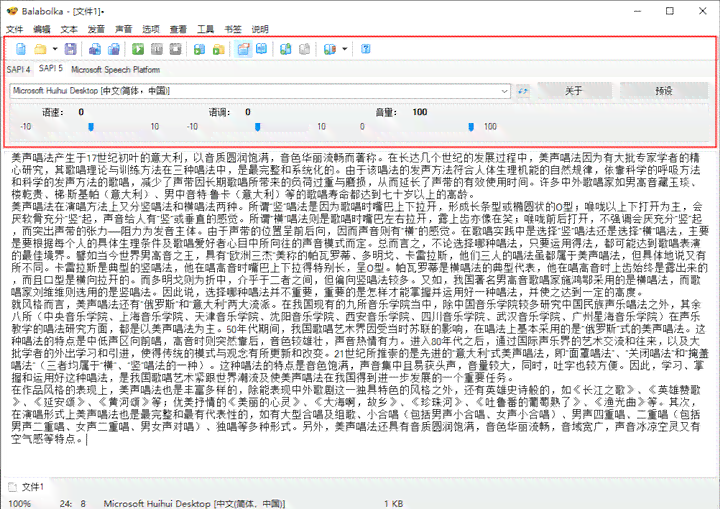
Task: Click the blue refresh voices icon
Action: (523, 91)
